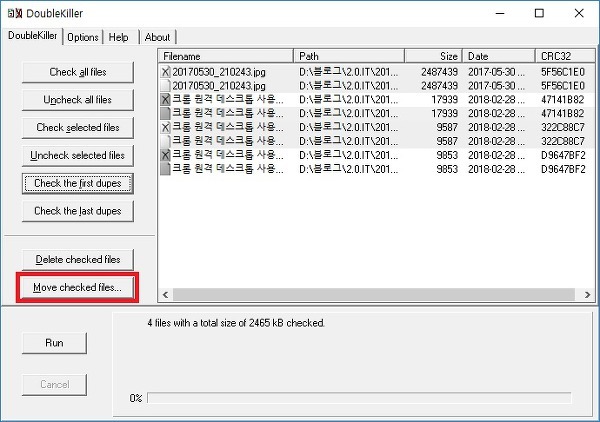Select size cell 9853 in the unchecked row

click(447, 169)
